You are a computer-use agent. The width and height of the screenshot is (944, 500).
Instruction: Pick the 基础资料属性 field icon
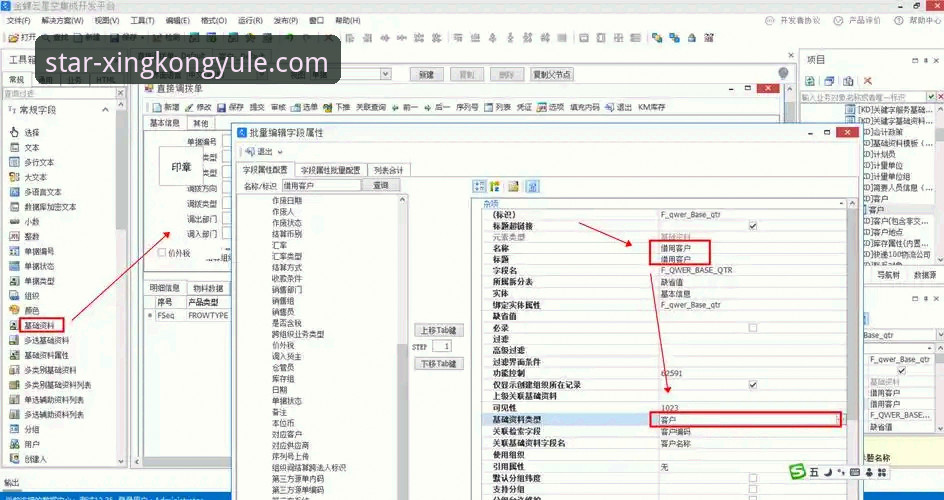pos(14,355)
